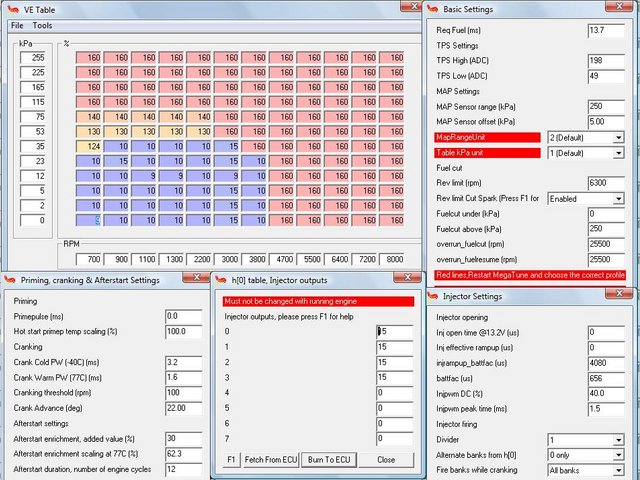Expand the Alternate banks from h[0] dropdown
Viewport: 640px width, 480px height.
[x=620, y=454]
